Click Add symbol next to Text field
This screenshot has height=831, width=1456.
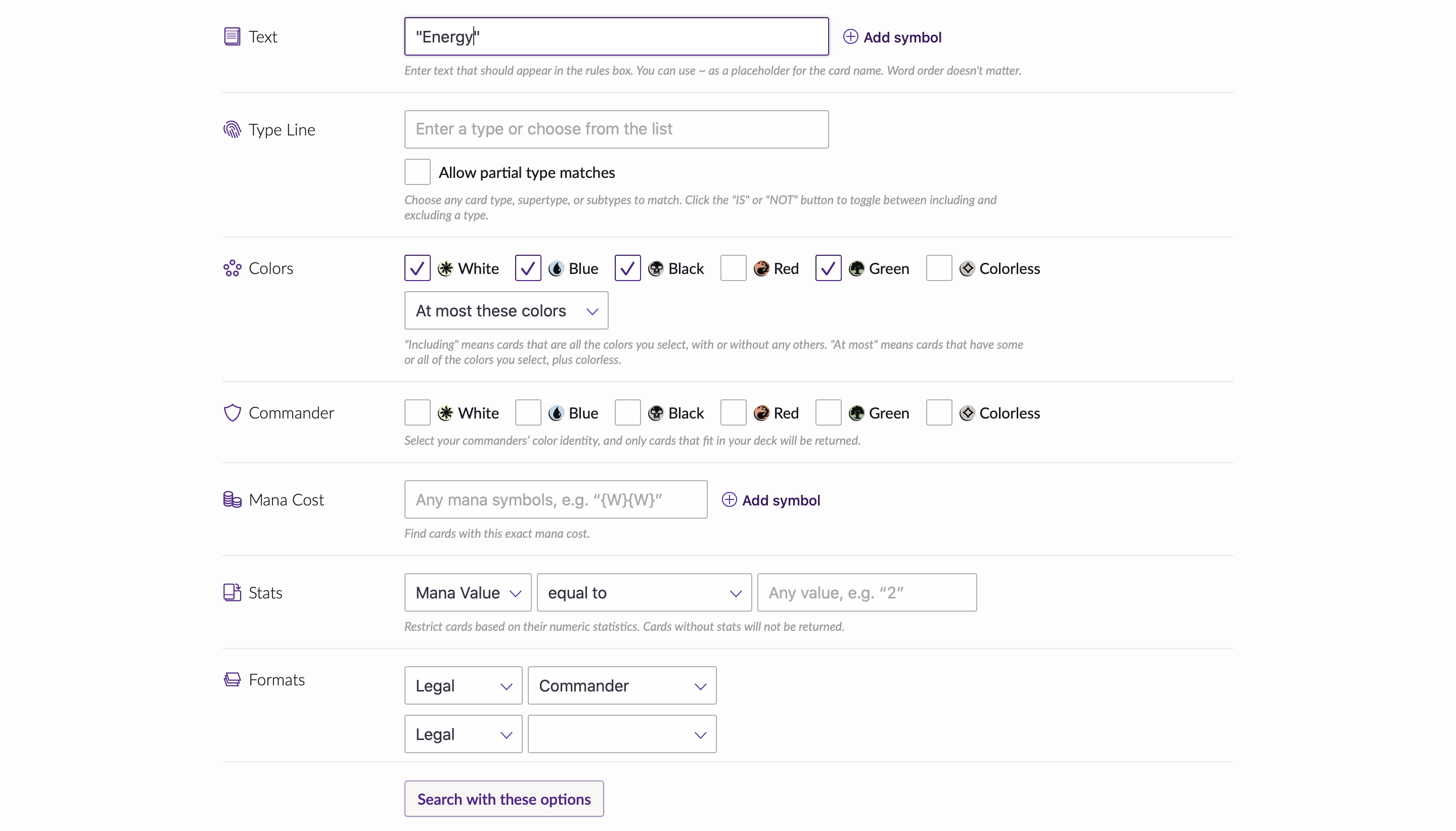click(892, 37)
